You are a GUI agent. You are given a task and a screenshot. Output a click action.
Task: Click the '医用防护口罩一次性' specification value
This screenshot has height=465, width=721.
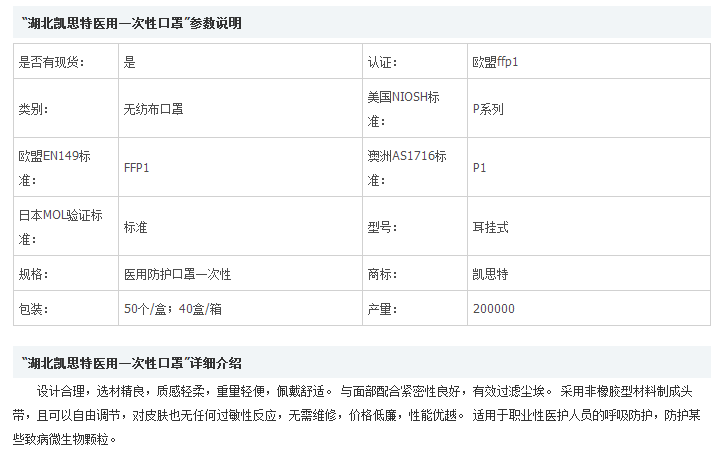pos(177,274)
